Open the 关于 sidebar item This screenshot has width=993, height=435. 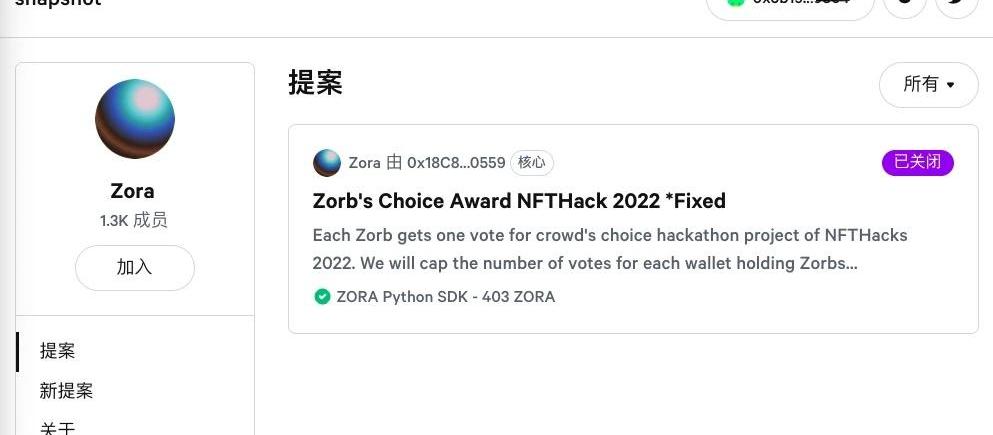pyautogui.click(x=58, y=428)
